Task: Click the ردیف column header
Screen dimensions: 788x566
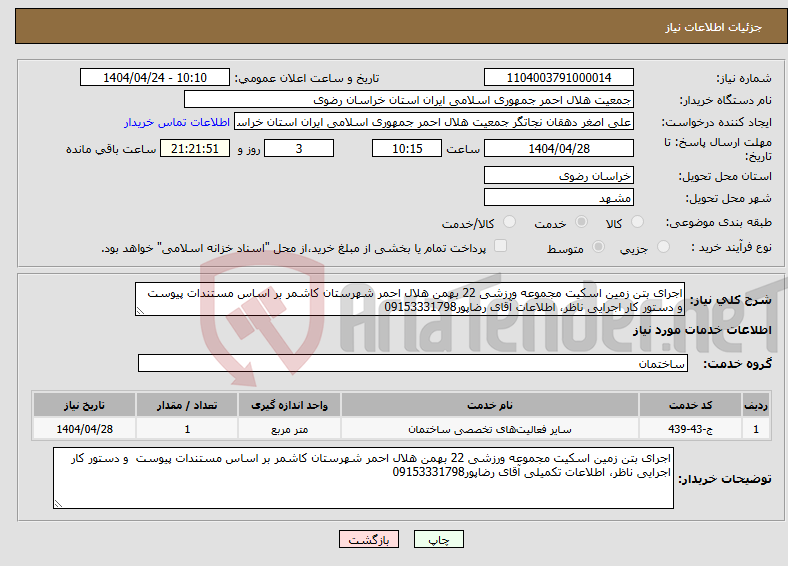Action: 756,405
